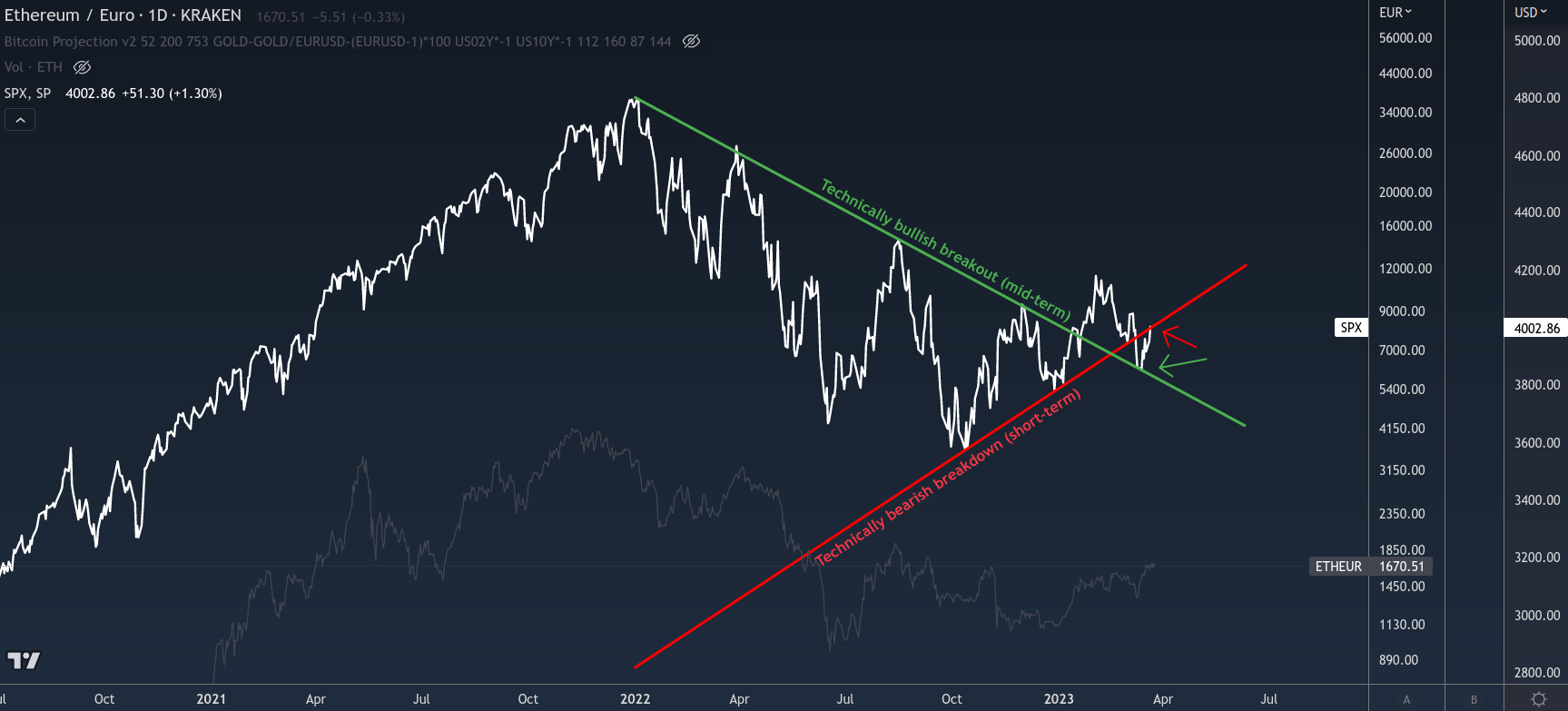
Task: Toggle visibility of Vol ETH indicator
Action: pyautogui.click(x=82, y=67)
